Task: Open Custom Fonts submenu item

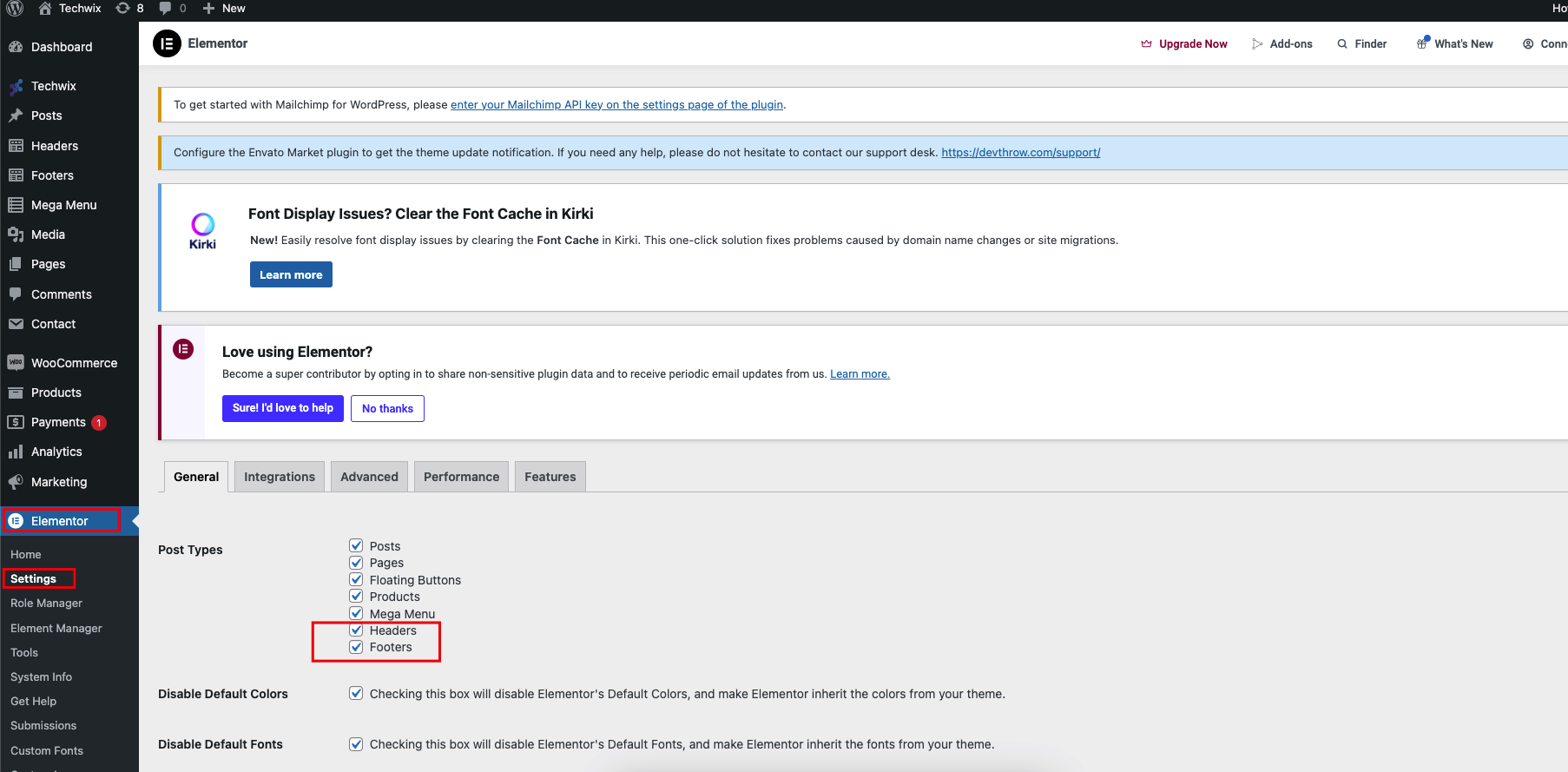Action: [x=47, y=750]
